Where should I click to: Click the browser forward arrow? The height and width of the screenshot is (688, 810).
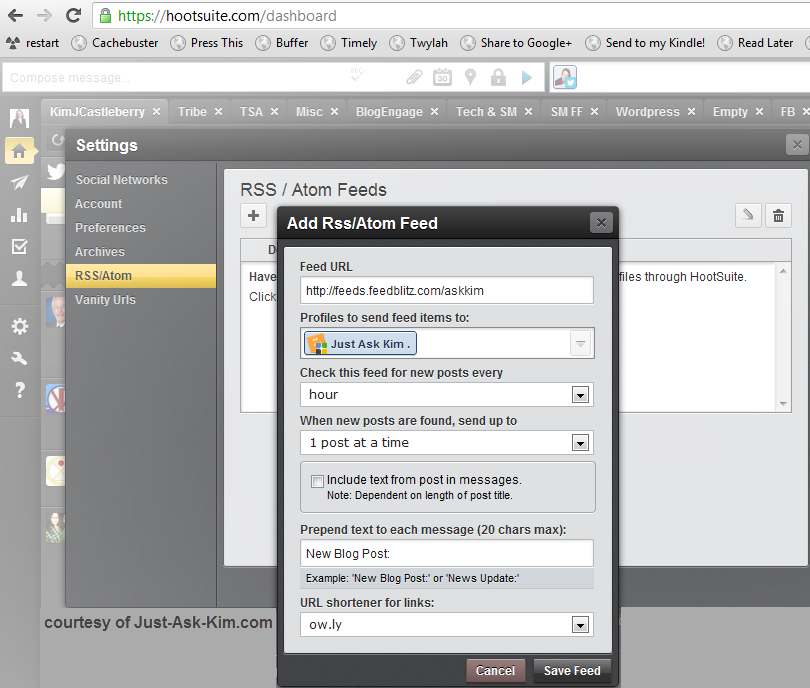click(44, 15)
